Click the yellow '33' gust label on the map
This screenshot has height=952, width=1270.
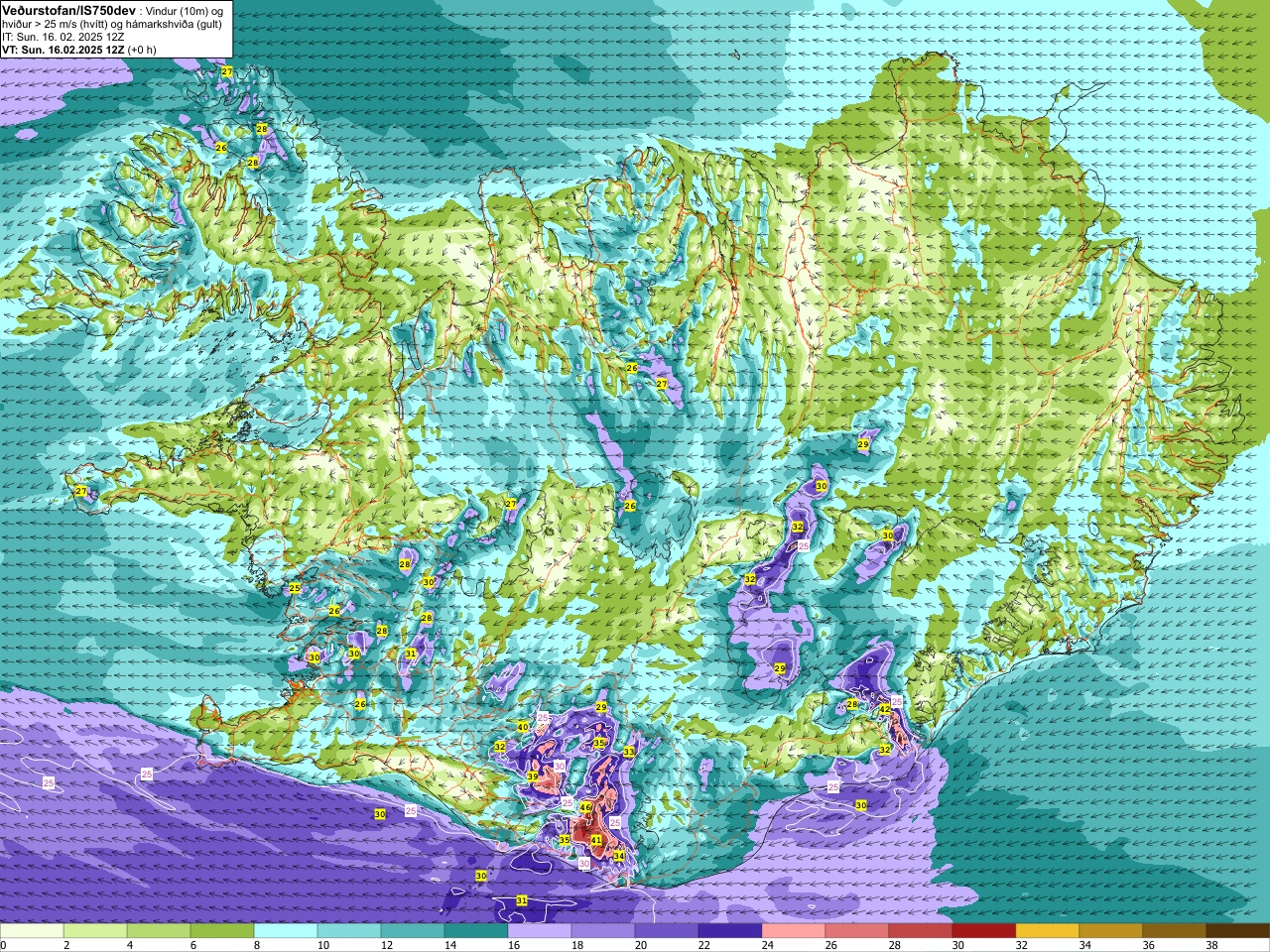click(x=629, y=753)
